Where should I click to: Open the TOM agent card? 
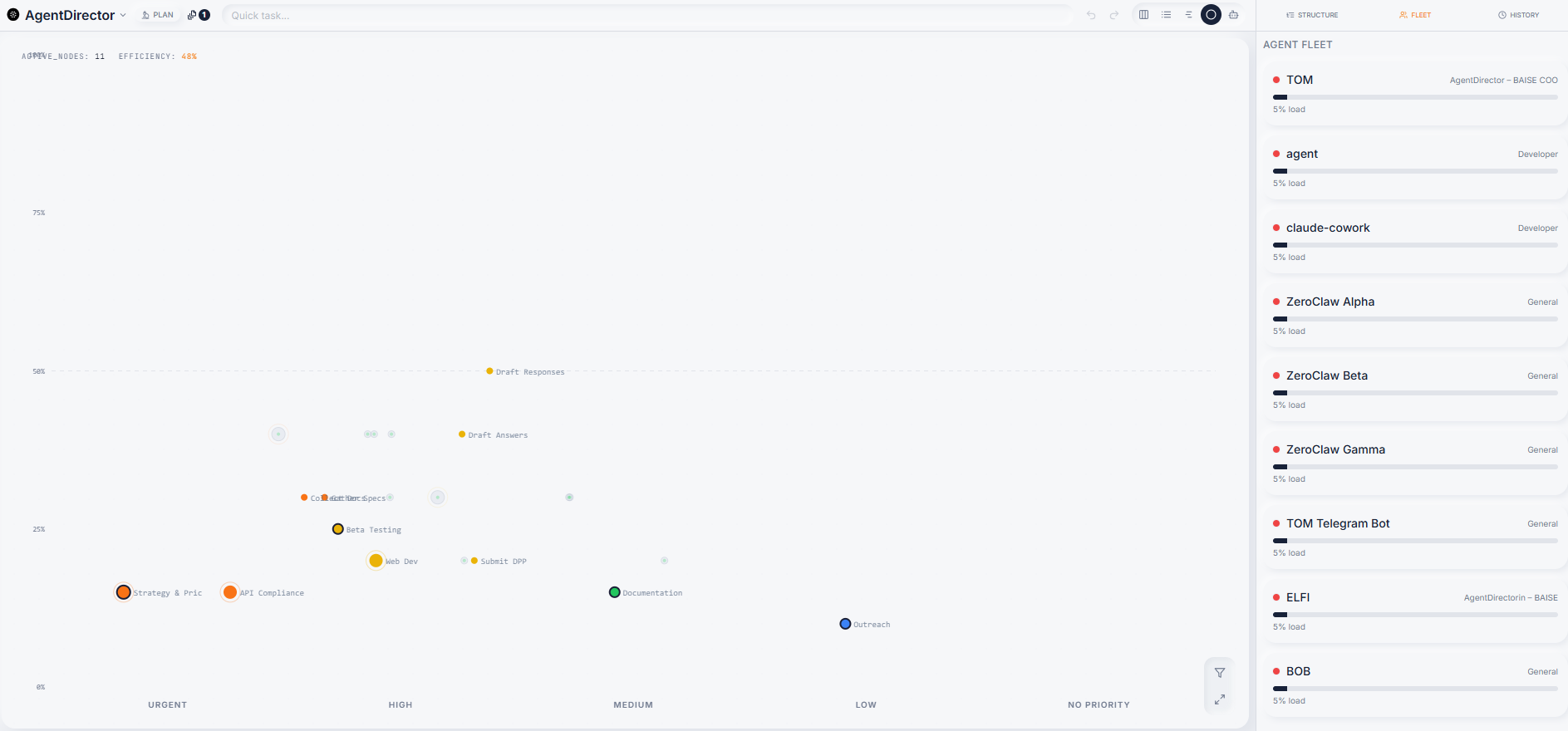[x=1415, y=94]
